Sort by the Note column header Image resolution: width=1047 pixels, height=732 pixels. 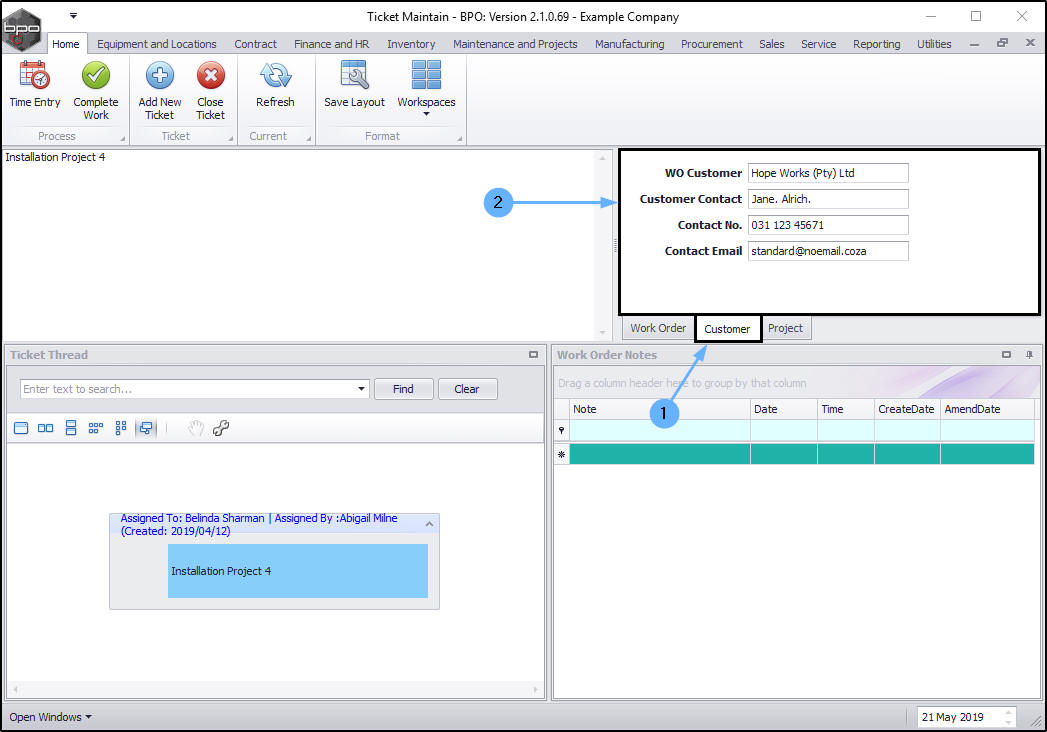coord(660,409)
